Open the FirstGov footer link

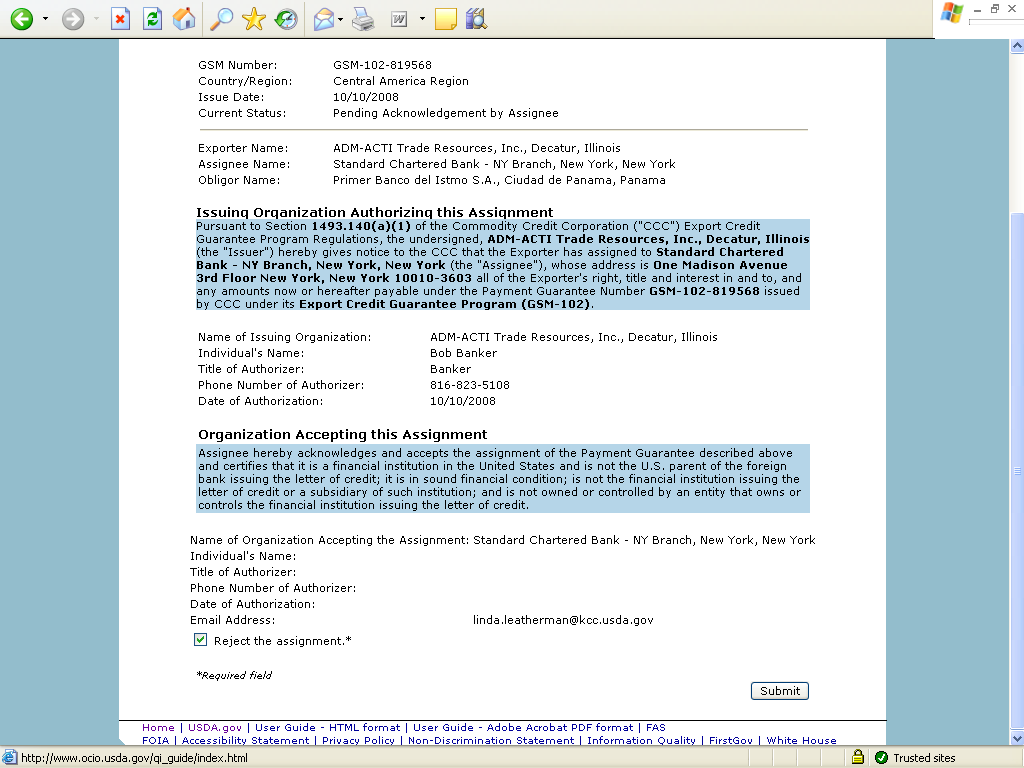point(731,741)
